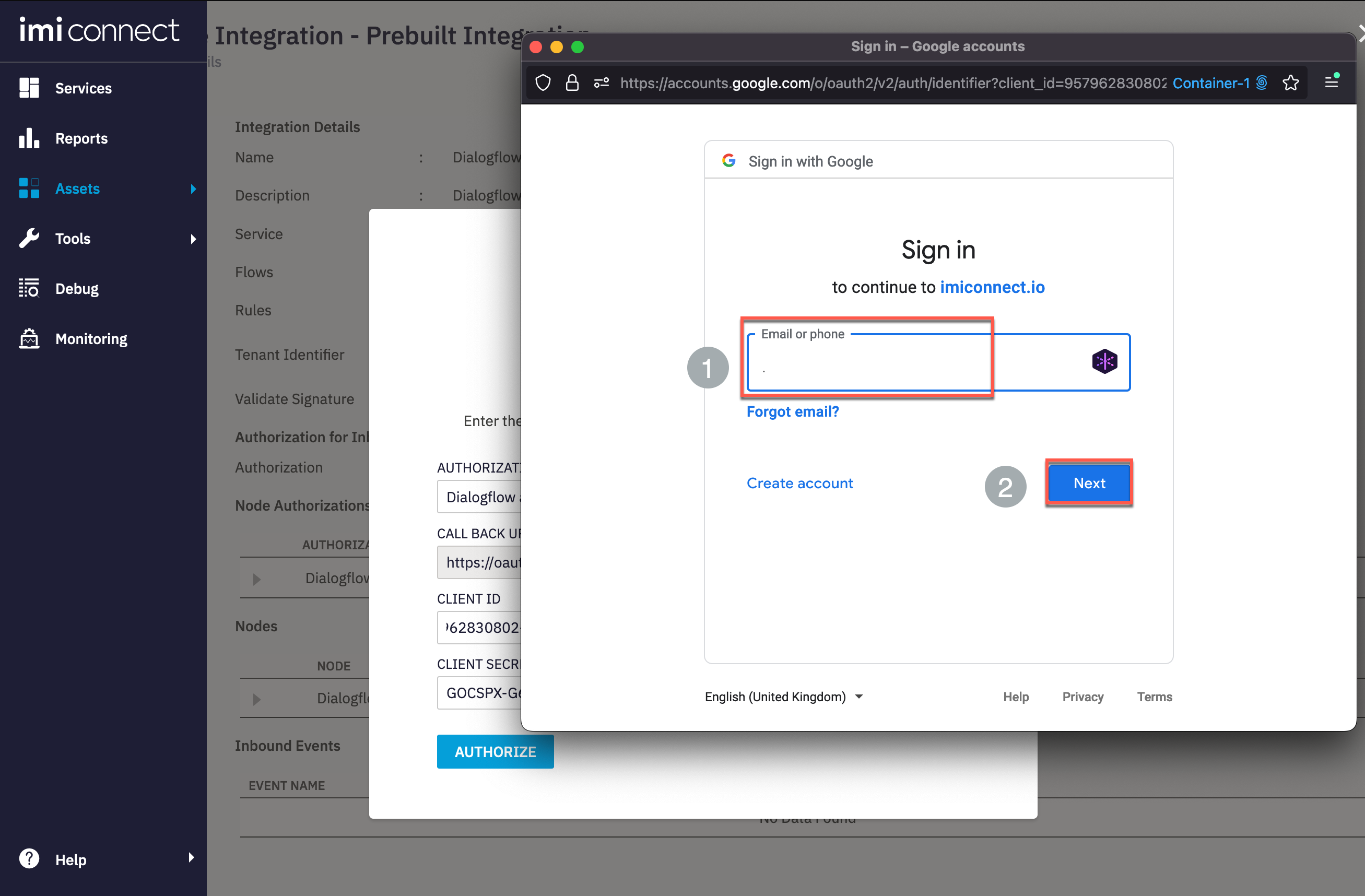Click the Sign in with Google header text

[x=810, y=161]
